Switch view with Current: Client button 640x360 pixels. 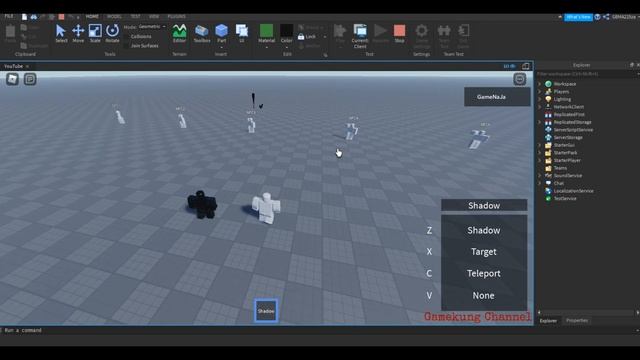coord(360,36)
